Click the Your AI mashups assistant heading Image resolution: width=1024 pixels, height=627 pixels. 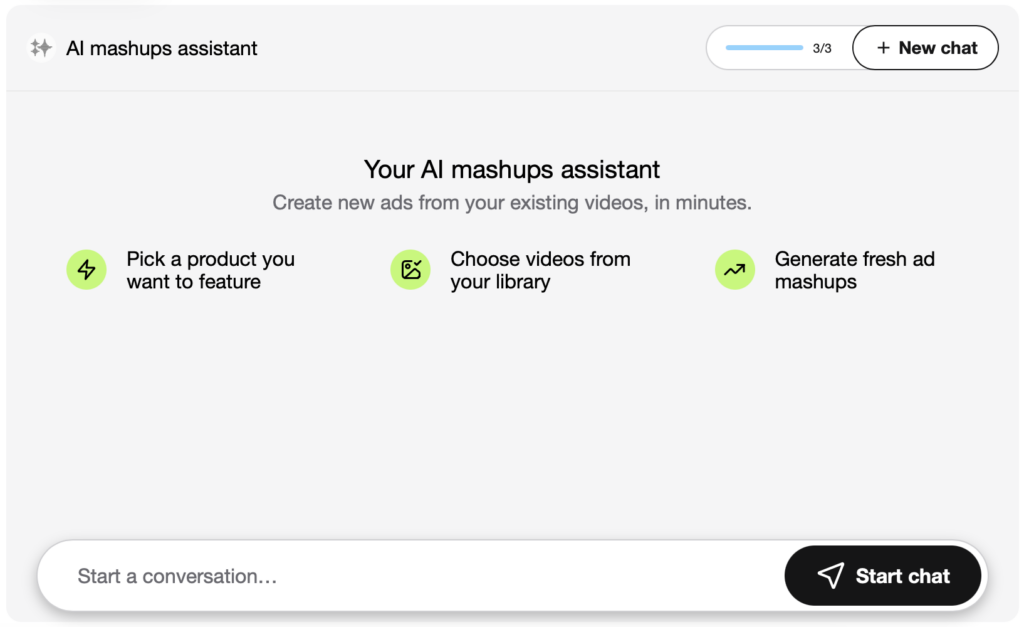[x=511, y=169]
